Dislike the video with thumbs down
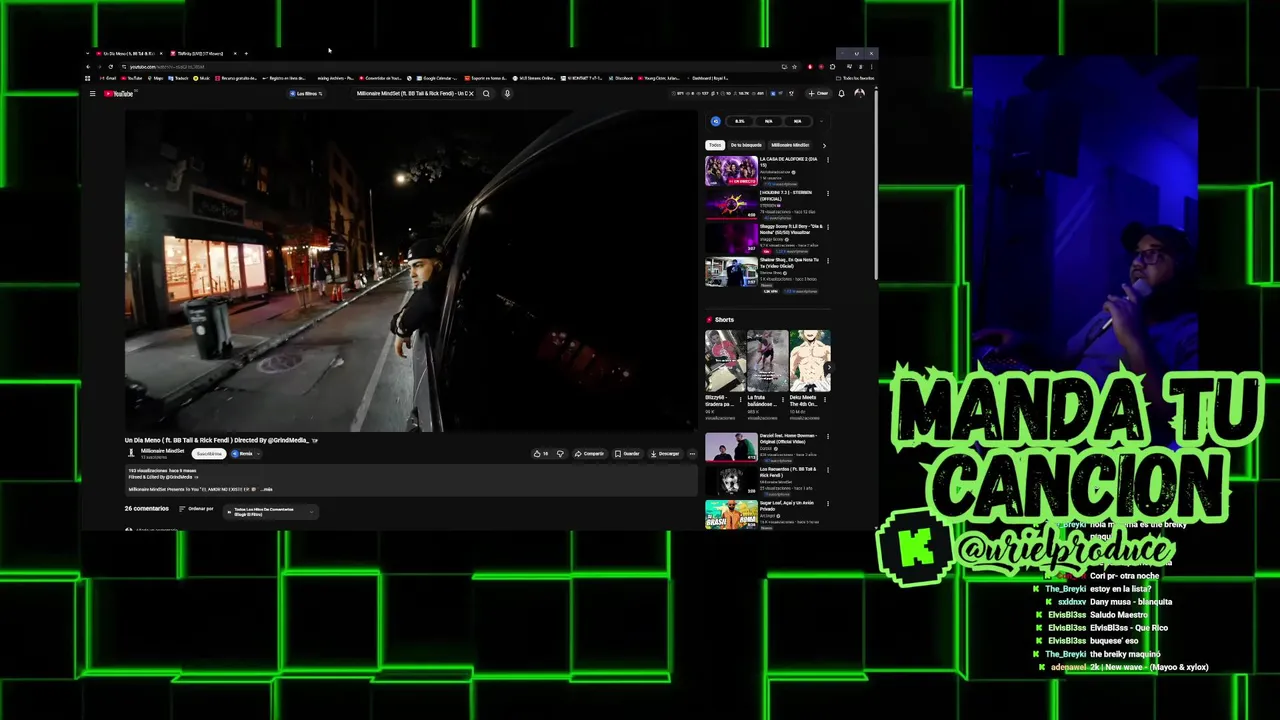The width and height of the screenshot is (1280, 720). 560,453
